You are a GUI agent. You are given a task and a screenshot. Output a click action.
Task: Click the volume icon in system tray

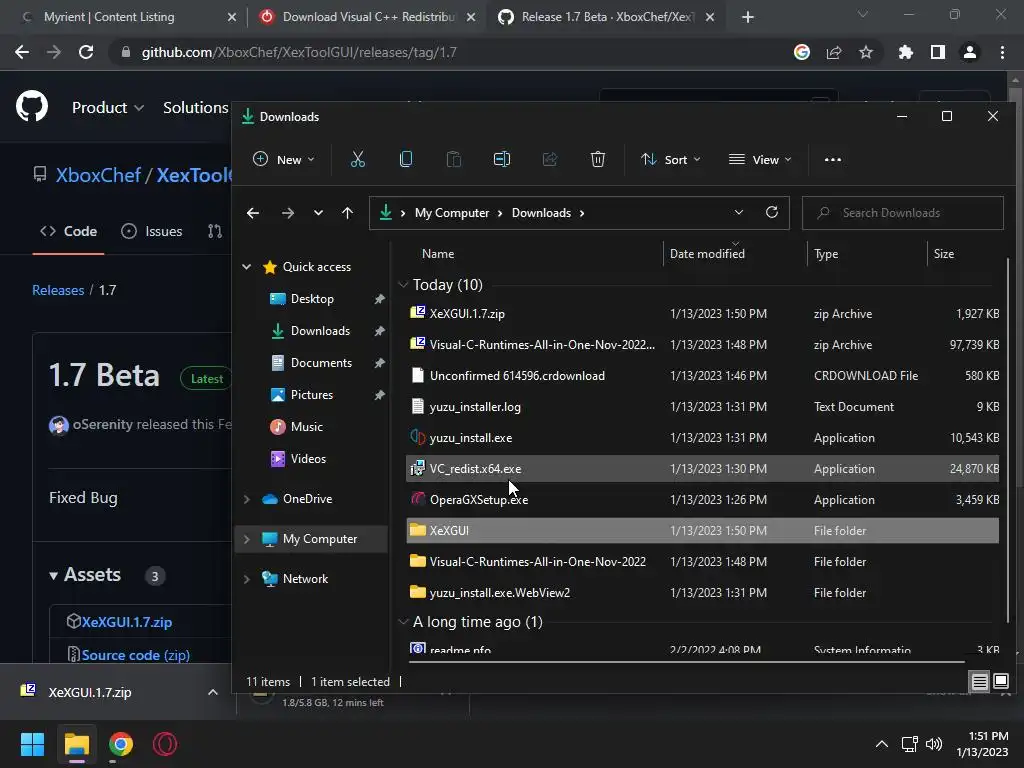pos(935,744)
